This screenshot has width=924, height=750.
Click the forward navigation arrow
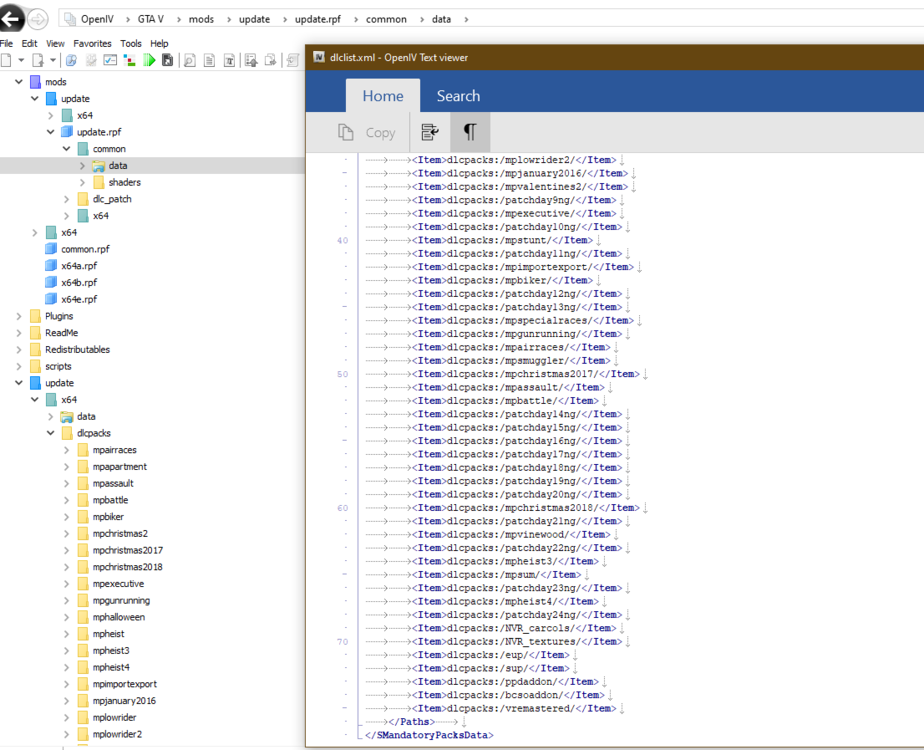38,19
